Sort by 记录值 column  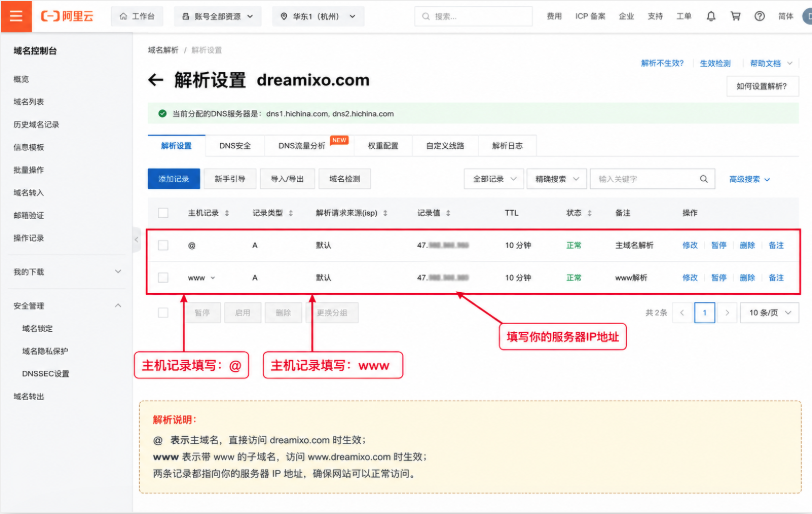(x=448, y=213)
